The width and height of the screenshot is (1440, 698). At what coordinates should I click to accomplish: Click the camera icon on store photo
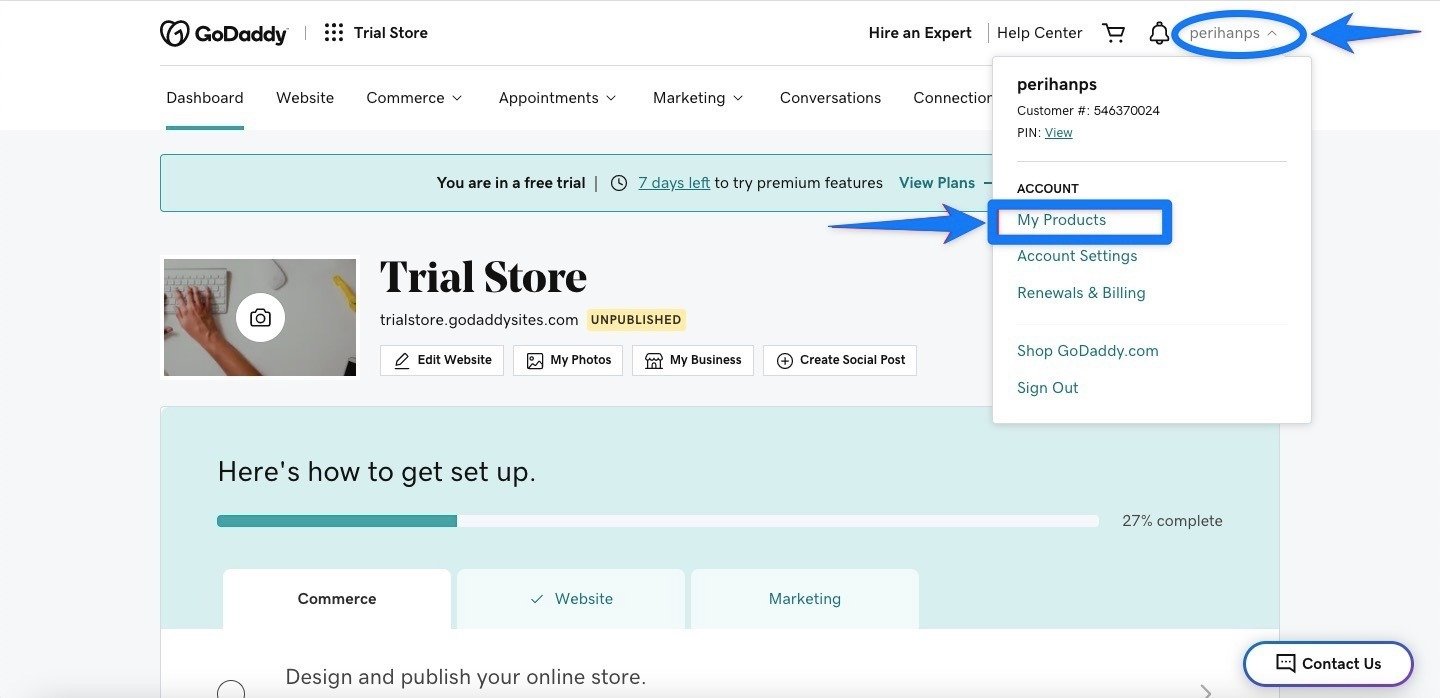click(260, 318)
